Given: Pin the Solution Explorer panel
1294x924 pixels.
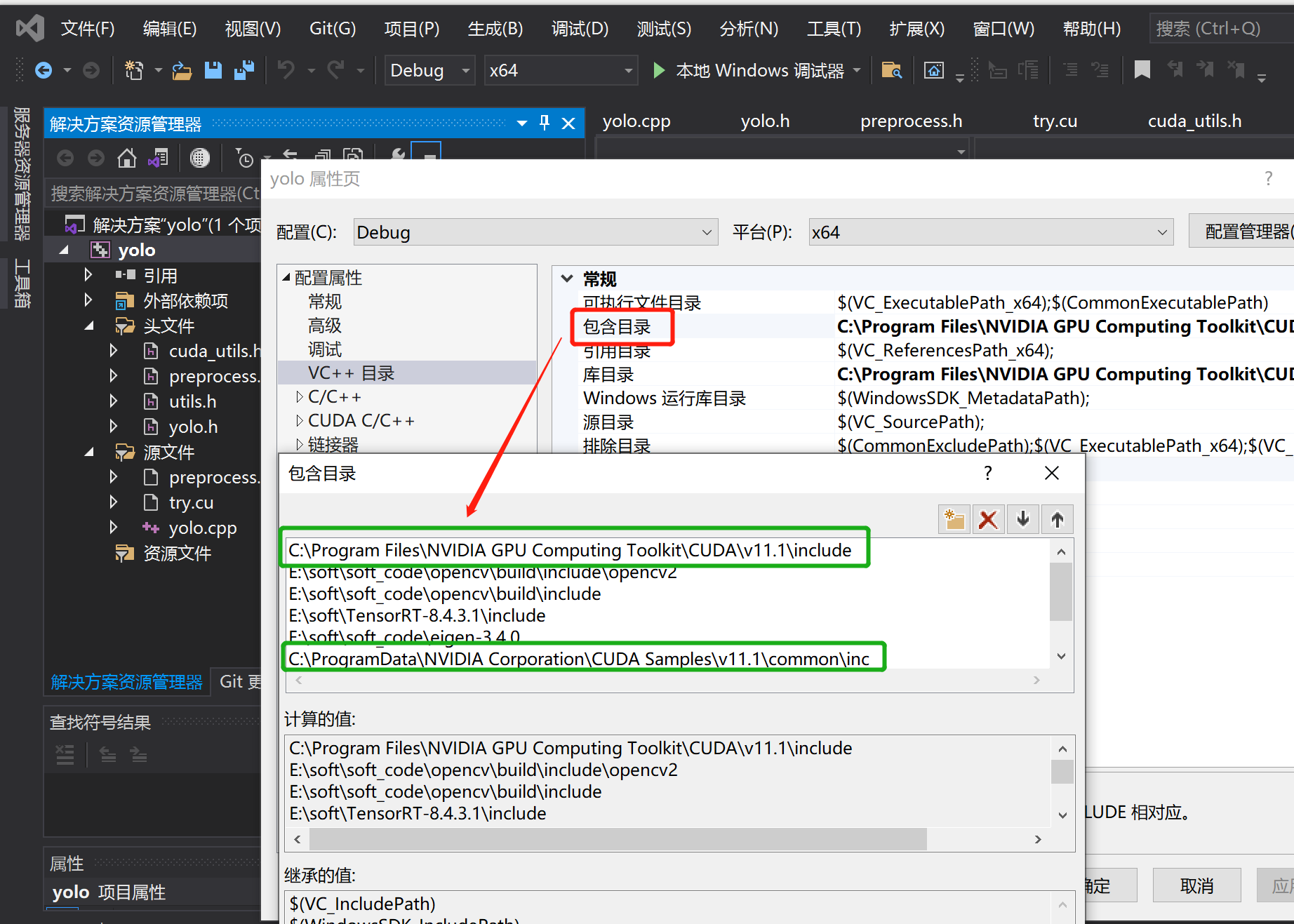Looking at the screenshot, I should tap(545, 123).
